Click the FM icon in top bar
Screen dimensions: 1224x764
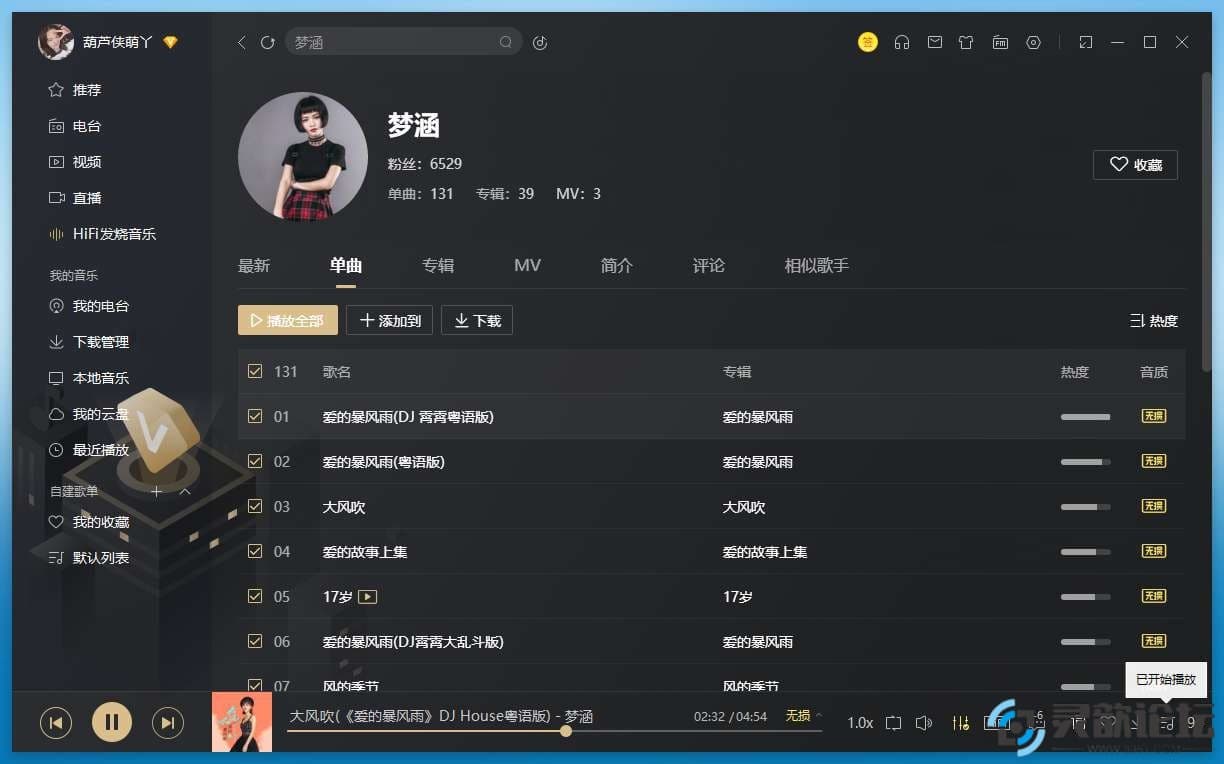tap(1000, 42)
